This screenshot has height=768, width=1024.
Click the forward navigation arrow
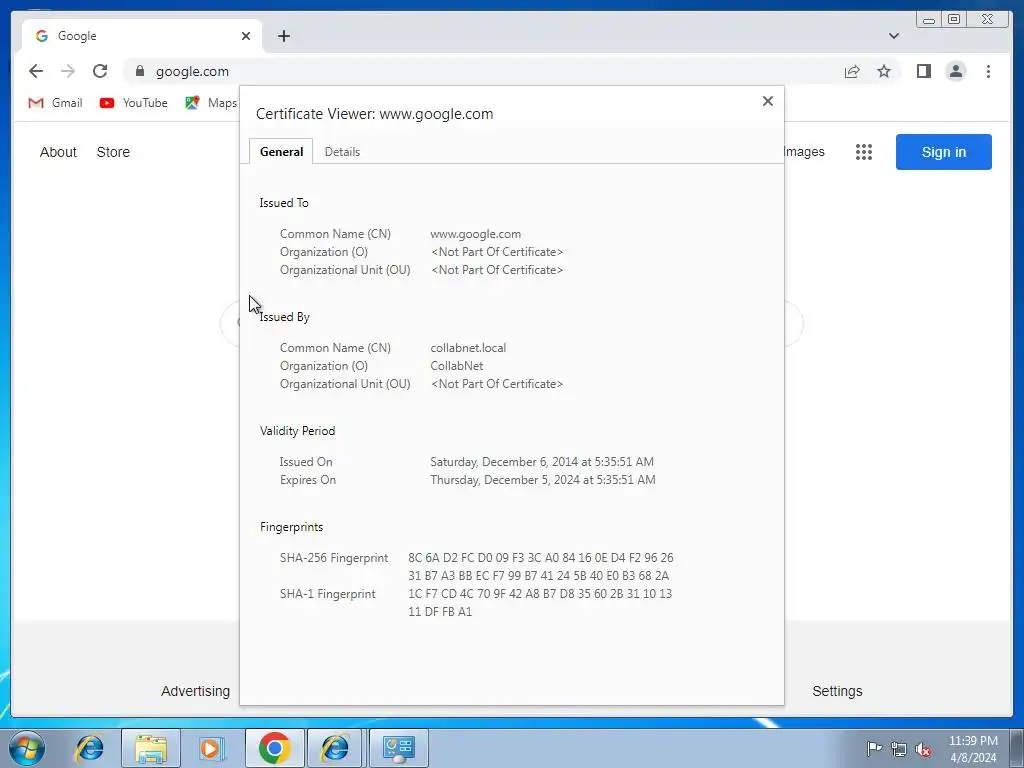click(68, 71)
